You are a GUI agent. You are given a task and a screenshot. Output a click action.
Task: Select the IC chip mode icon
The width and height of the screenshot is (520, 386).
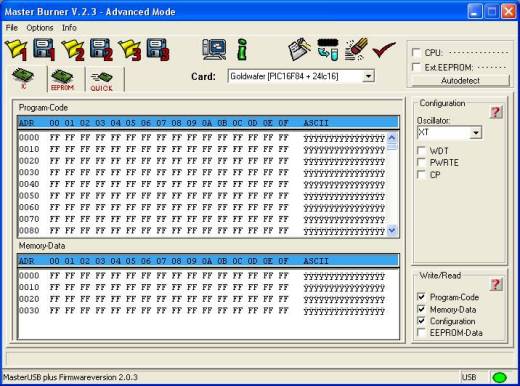tap(23, 79)
